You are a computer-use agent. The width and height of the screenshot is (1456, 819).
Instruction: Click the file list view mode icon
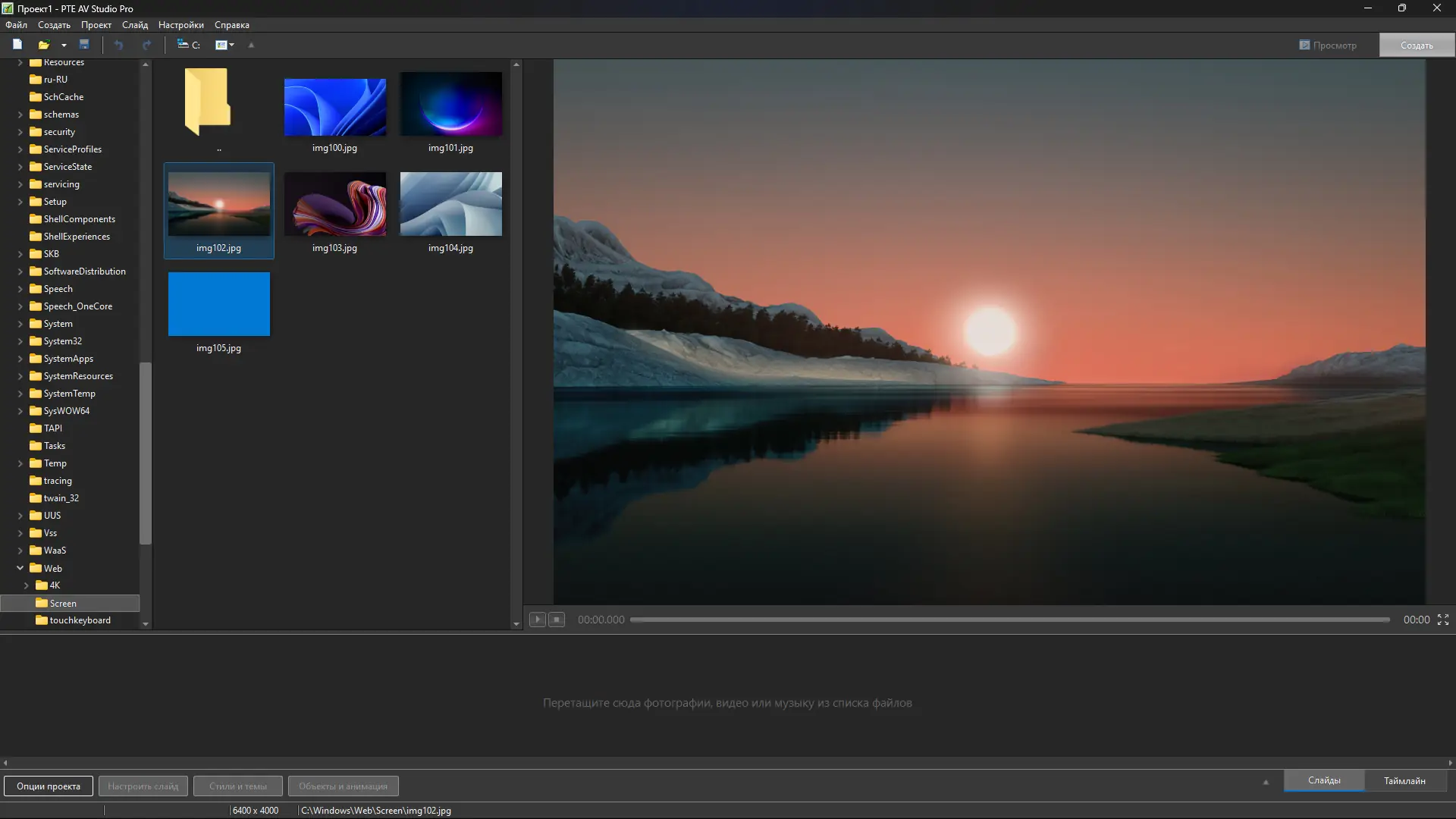click(x=221, y=45)
